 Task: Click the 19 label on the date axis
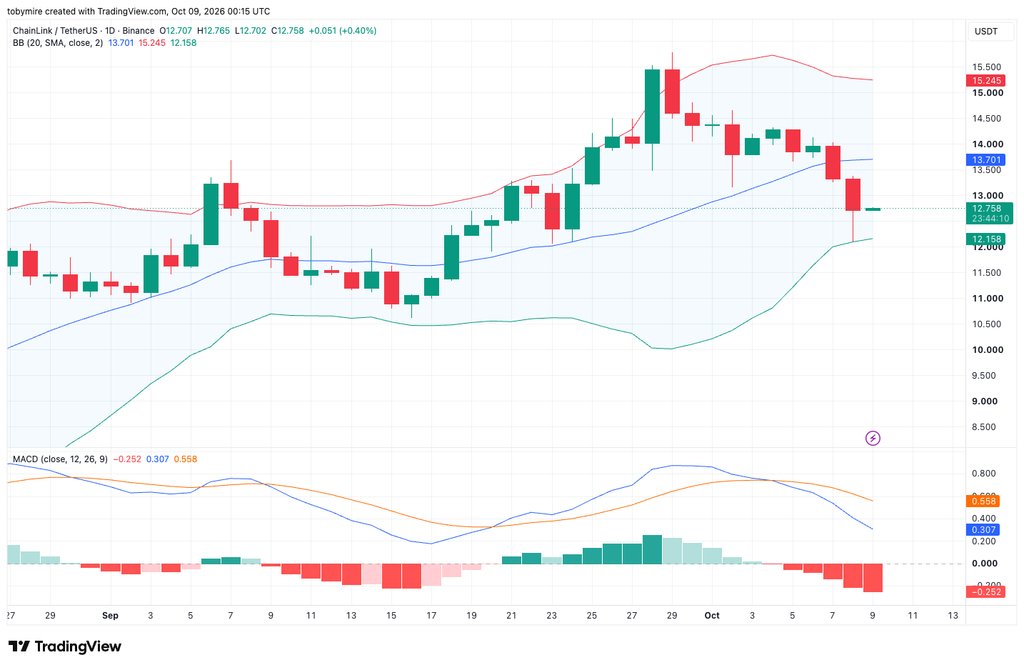[x=472, y=616]
